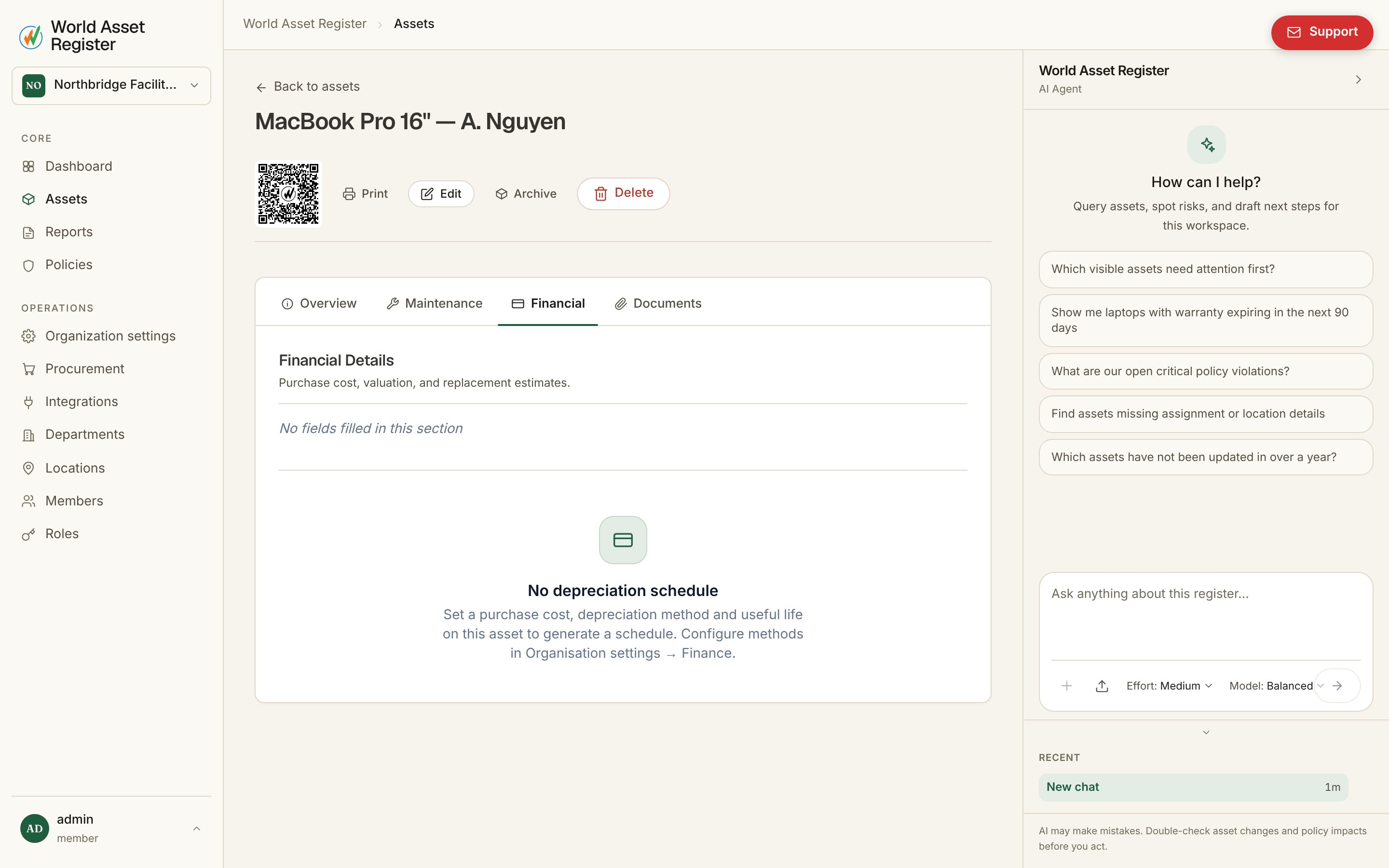The height and width of the screenshot is (868, 1389).
Task: Choose 'assets not updated in over a year' suggestion
Action: tap(1206, 458)
